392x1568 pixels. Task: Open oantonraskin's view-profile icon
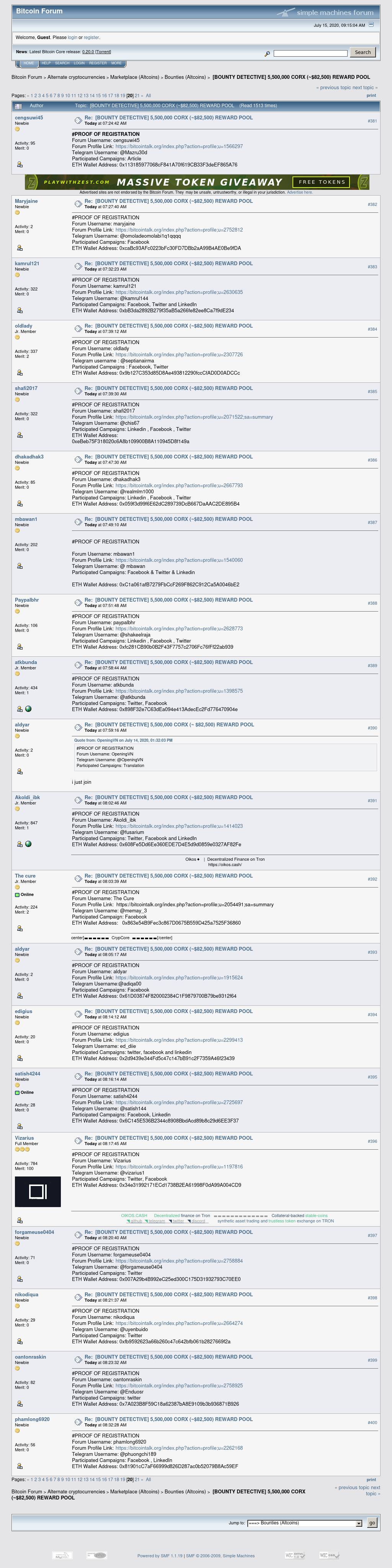point(20,1404)
